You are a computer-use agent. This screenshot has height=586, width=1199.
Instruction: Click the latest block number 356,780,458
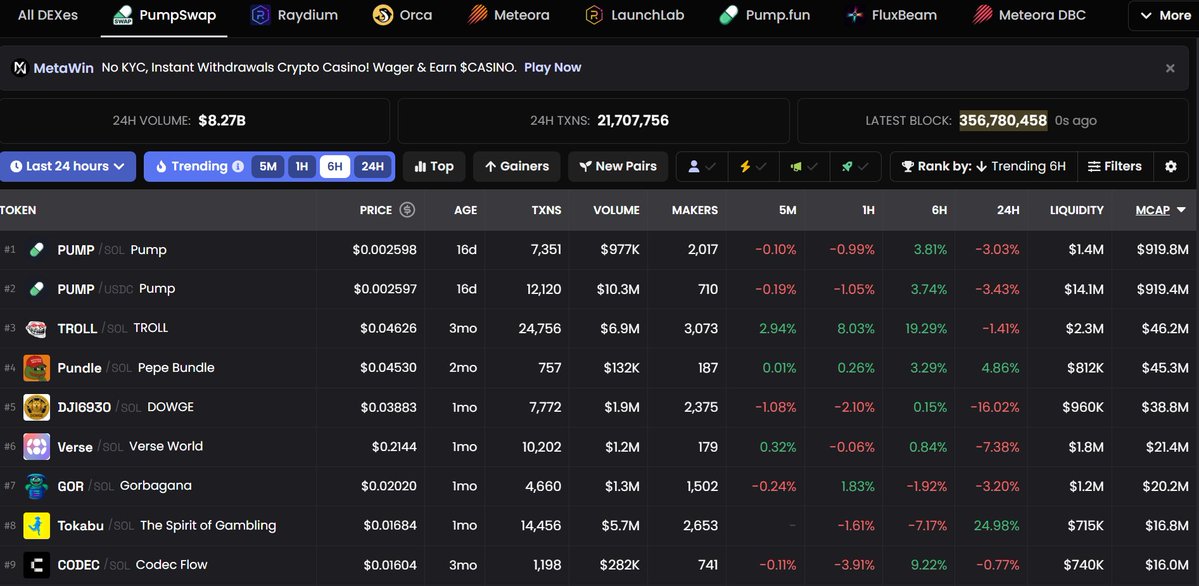[x=1002, y=120]
